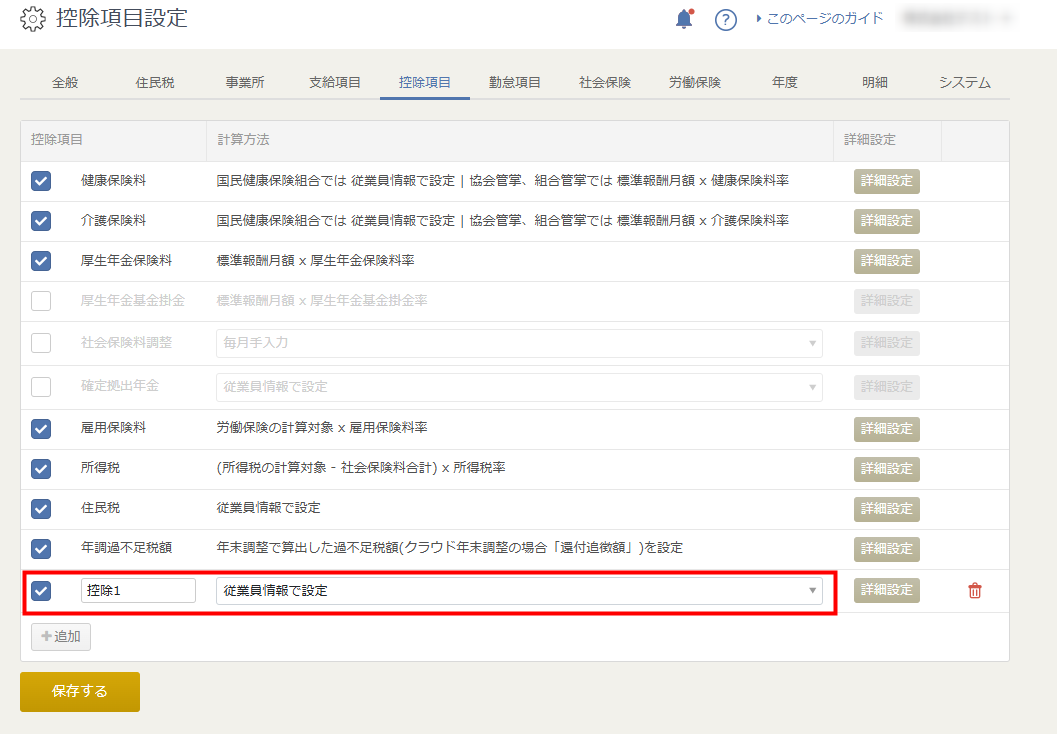
Task: Open the 社会保険 tab
Action: pyautogui.click(x=605, y=83)
